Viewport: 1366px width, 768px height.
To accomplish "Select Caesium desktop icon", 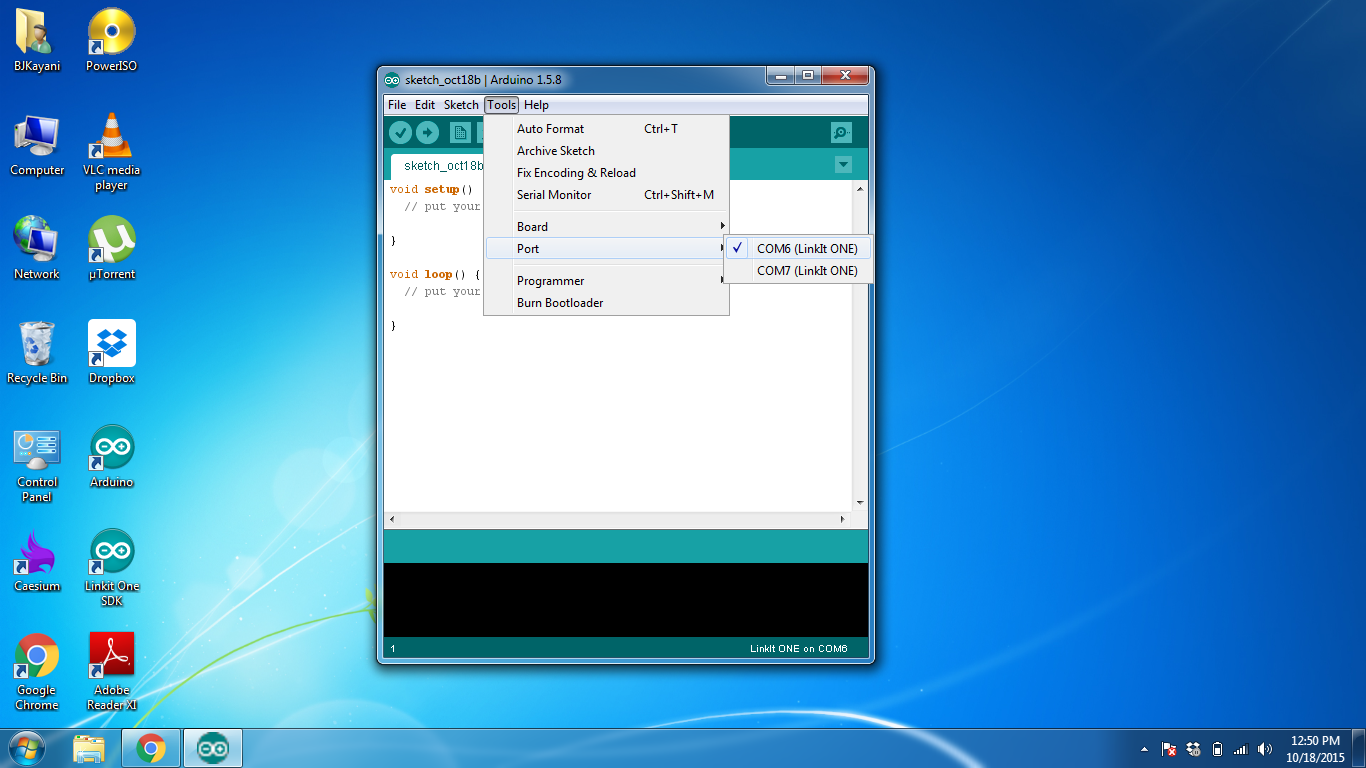I will point(37,561).
